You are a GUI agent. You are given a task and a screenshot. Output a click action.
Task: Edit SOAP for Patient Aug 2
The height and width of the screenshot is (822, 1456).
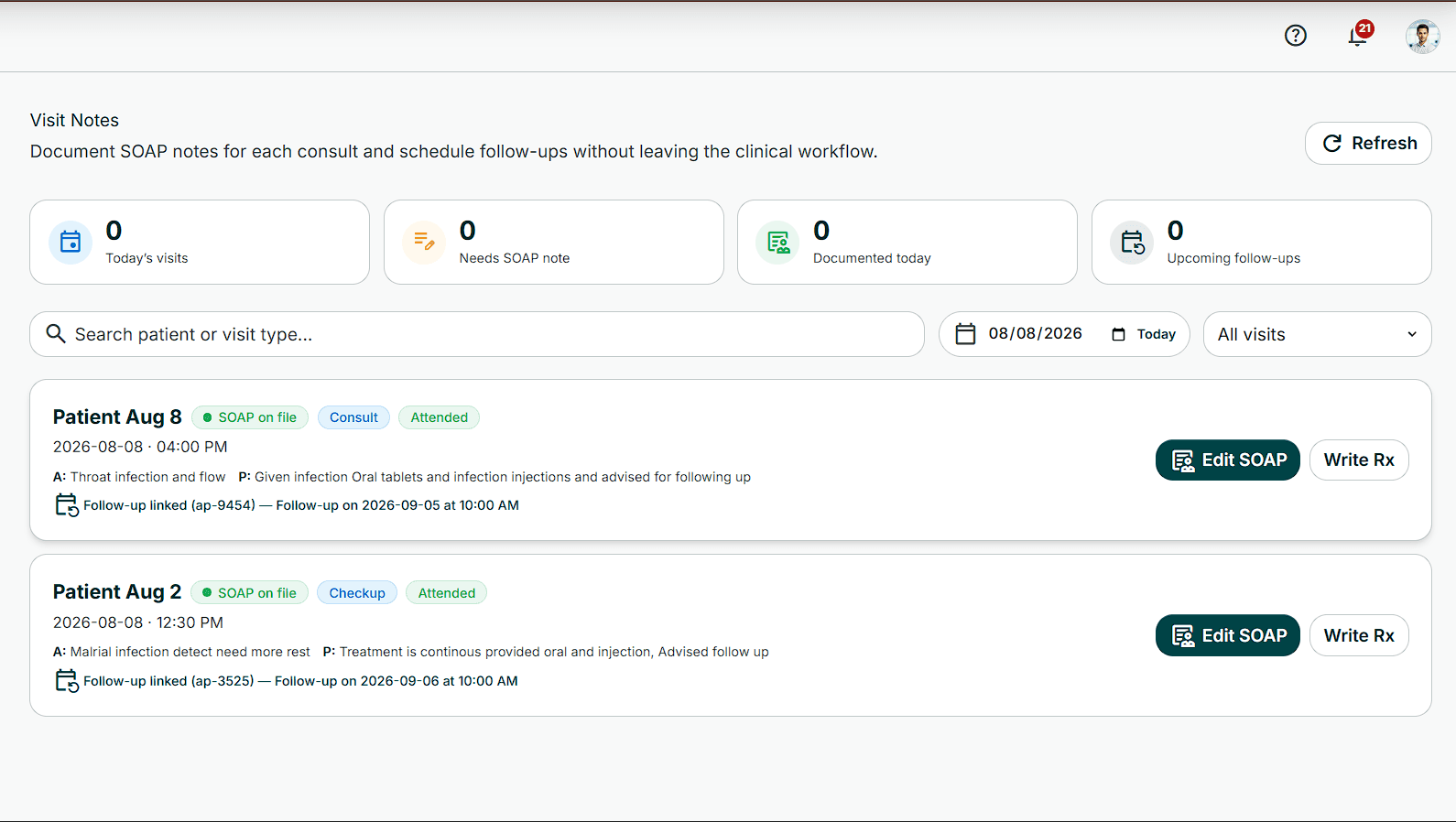tap(1227, 635)
